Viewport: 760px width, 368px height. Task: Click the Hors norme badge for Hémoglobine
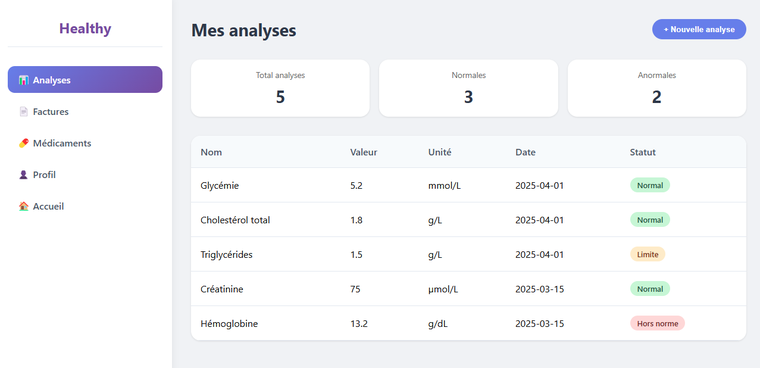click(x=657, y=323)
